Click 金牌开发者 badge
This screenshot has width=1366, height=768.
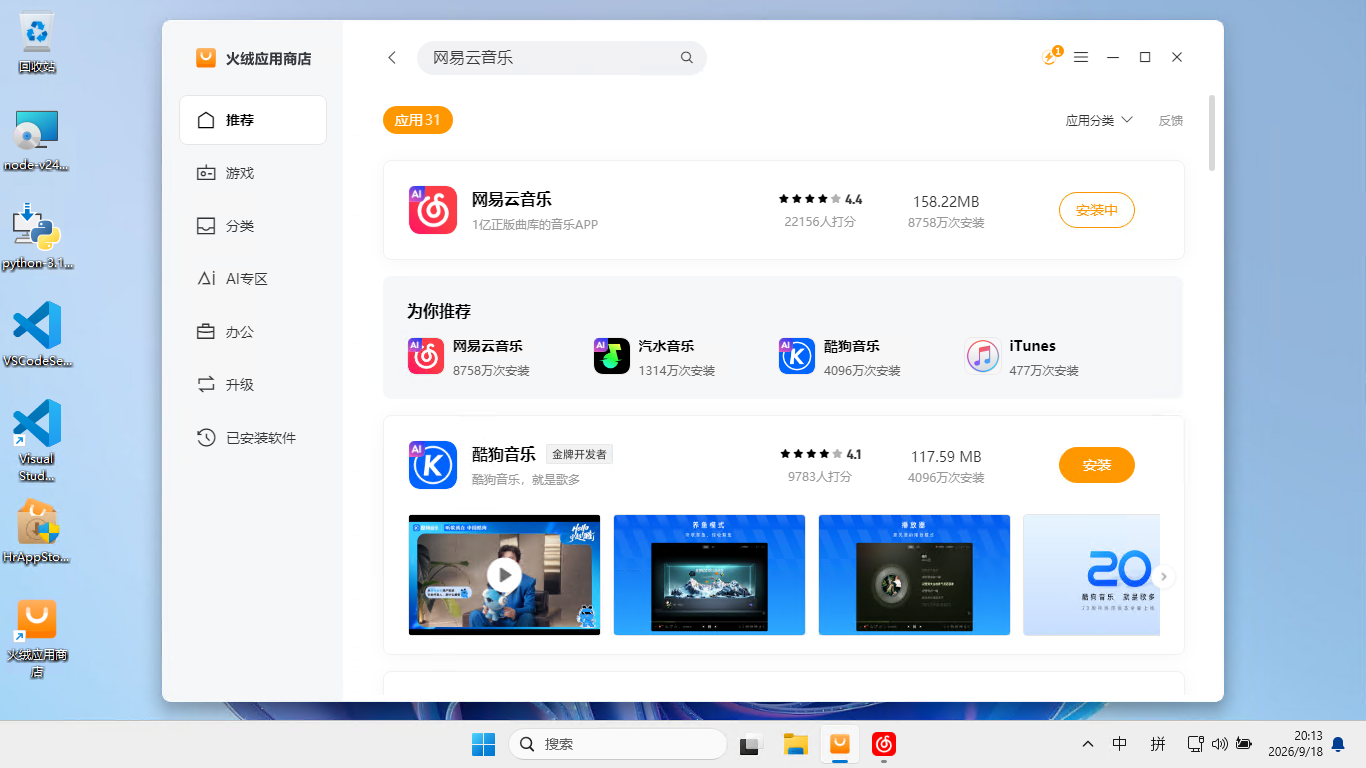click(x=579, y=454)
